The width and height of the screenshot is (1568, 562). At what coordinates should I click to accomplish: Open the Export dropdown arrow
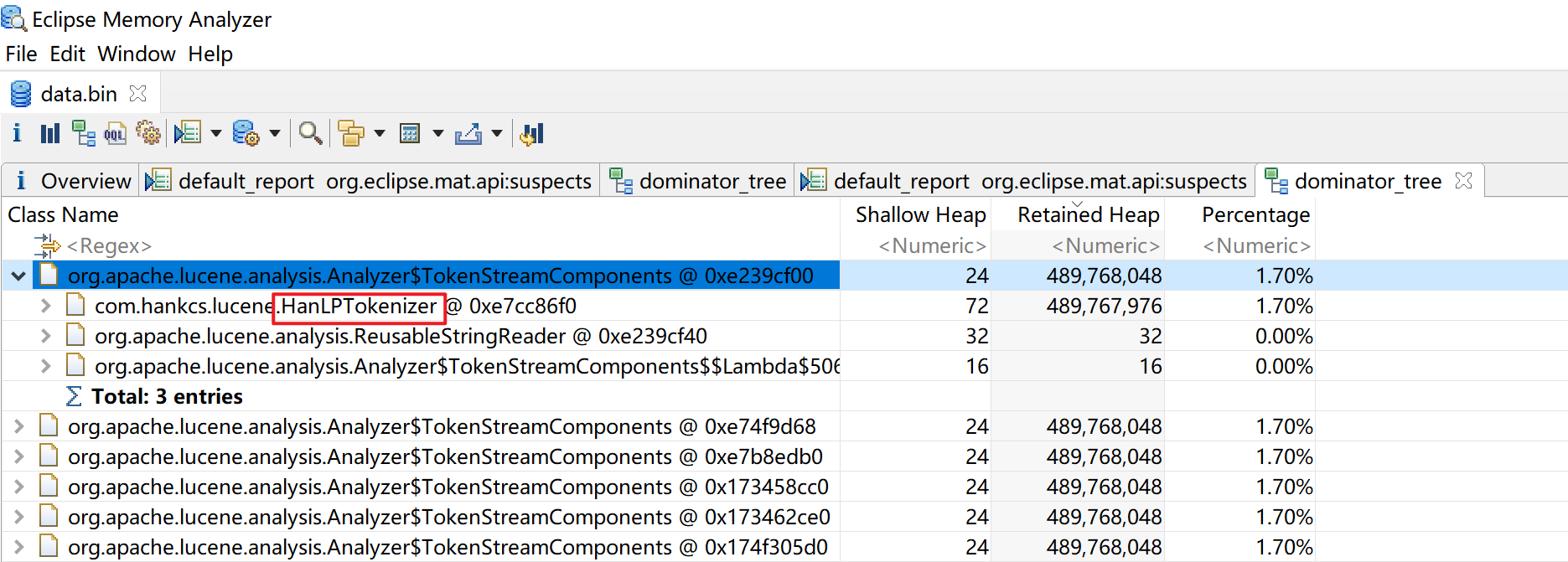click(496, 133)
